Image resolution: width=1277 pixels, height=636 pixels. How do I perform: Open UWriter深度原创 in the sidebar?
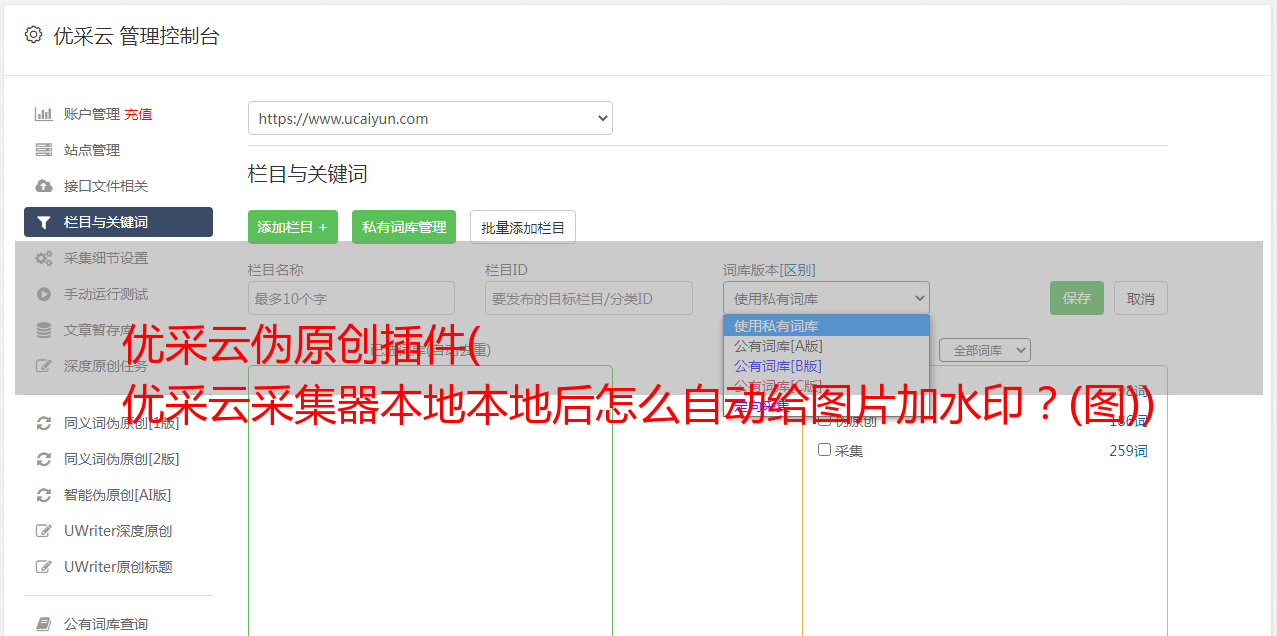pos(118,531)
